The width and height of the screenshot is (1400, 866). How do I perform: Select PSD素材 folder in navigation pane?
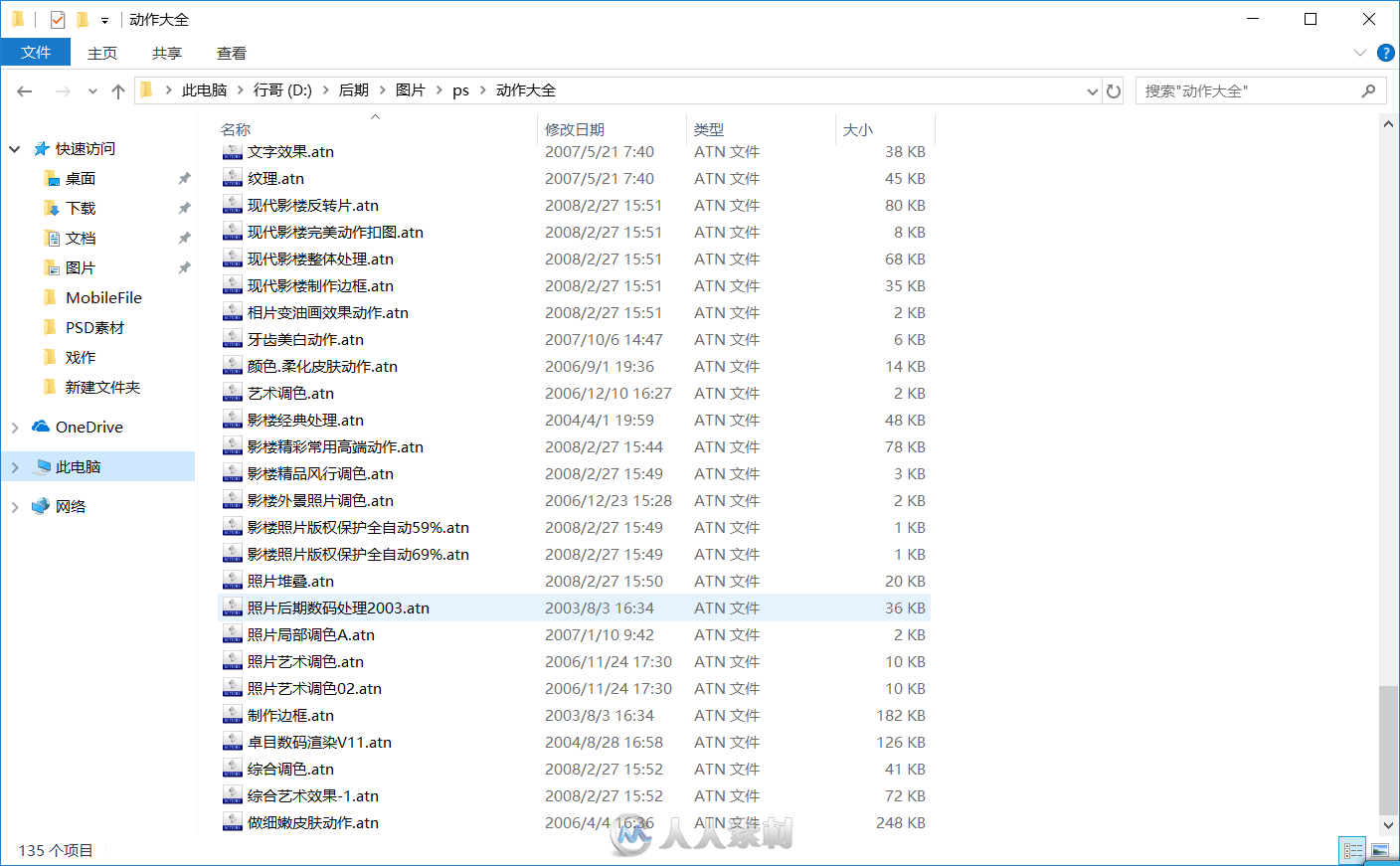pyautogui.click(x=95, y=328)
